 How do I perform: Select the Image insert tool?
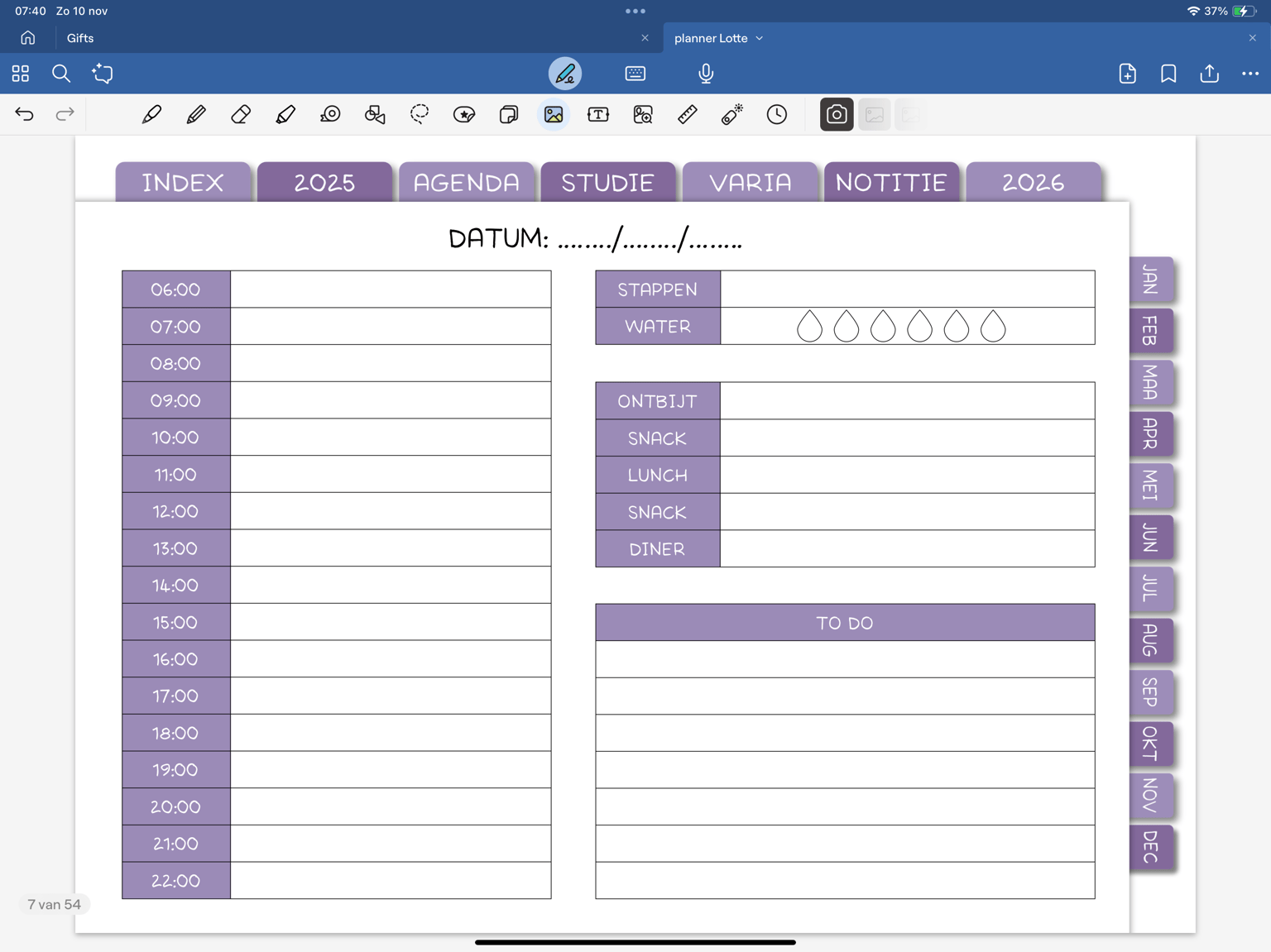tap(554, 114)
